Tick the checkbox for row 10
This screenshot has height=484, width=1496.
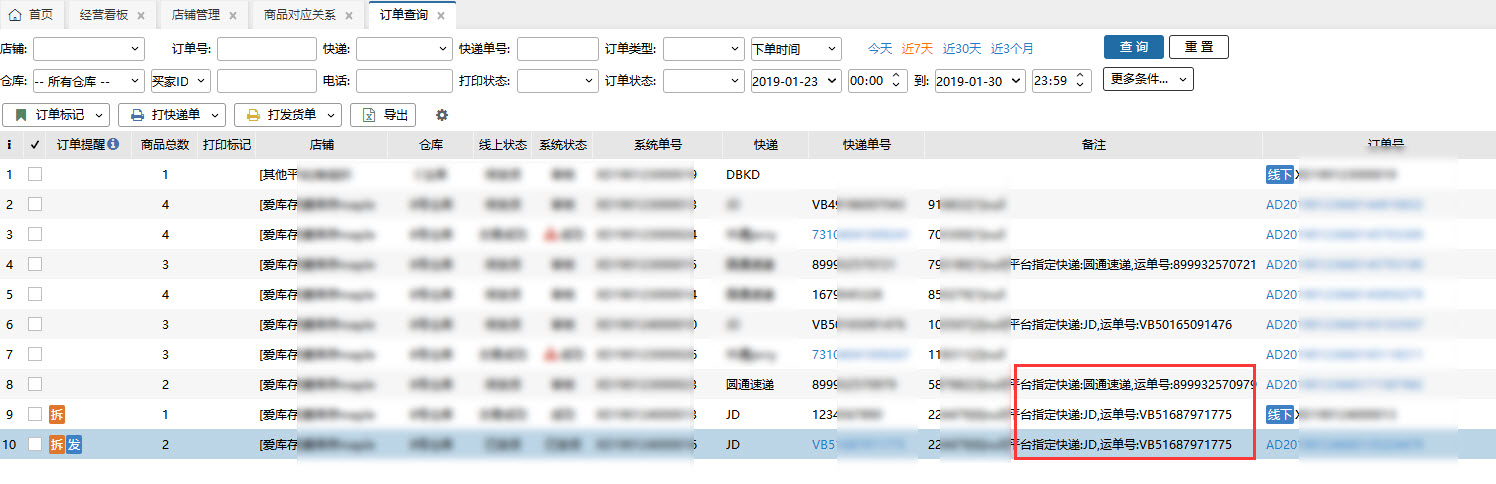[35, 444]
